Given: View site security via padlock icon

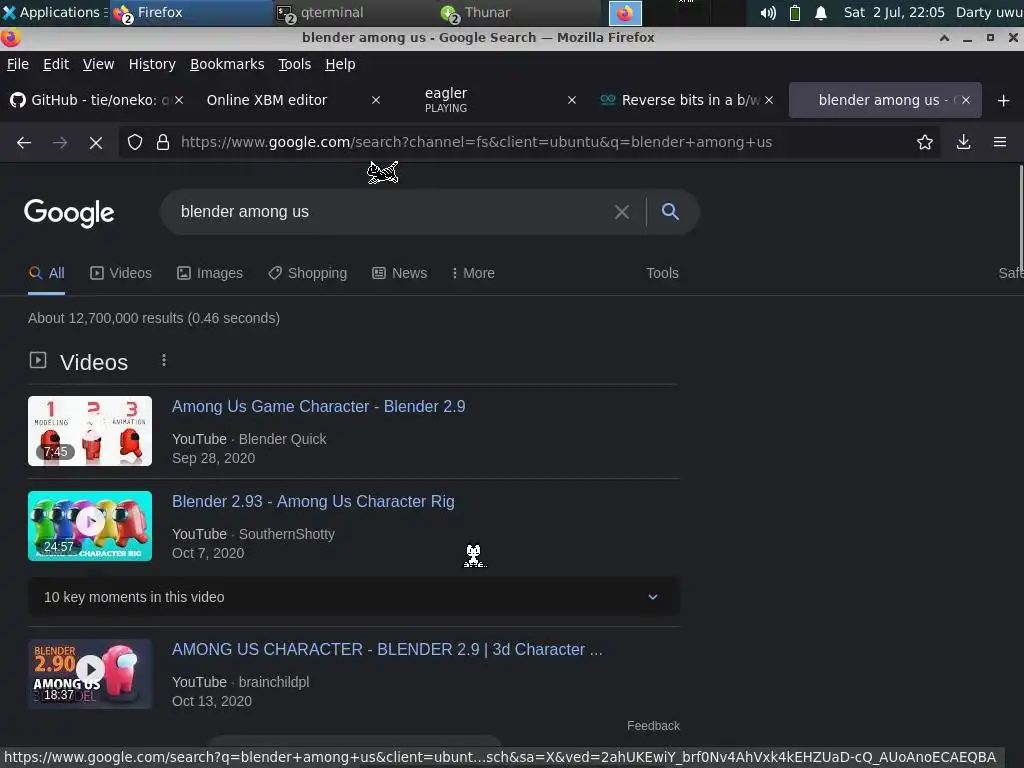Looking at the screenshot, I should pos(163,142).
